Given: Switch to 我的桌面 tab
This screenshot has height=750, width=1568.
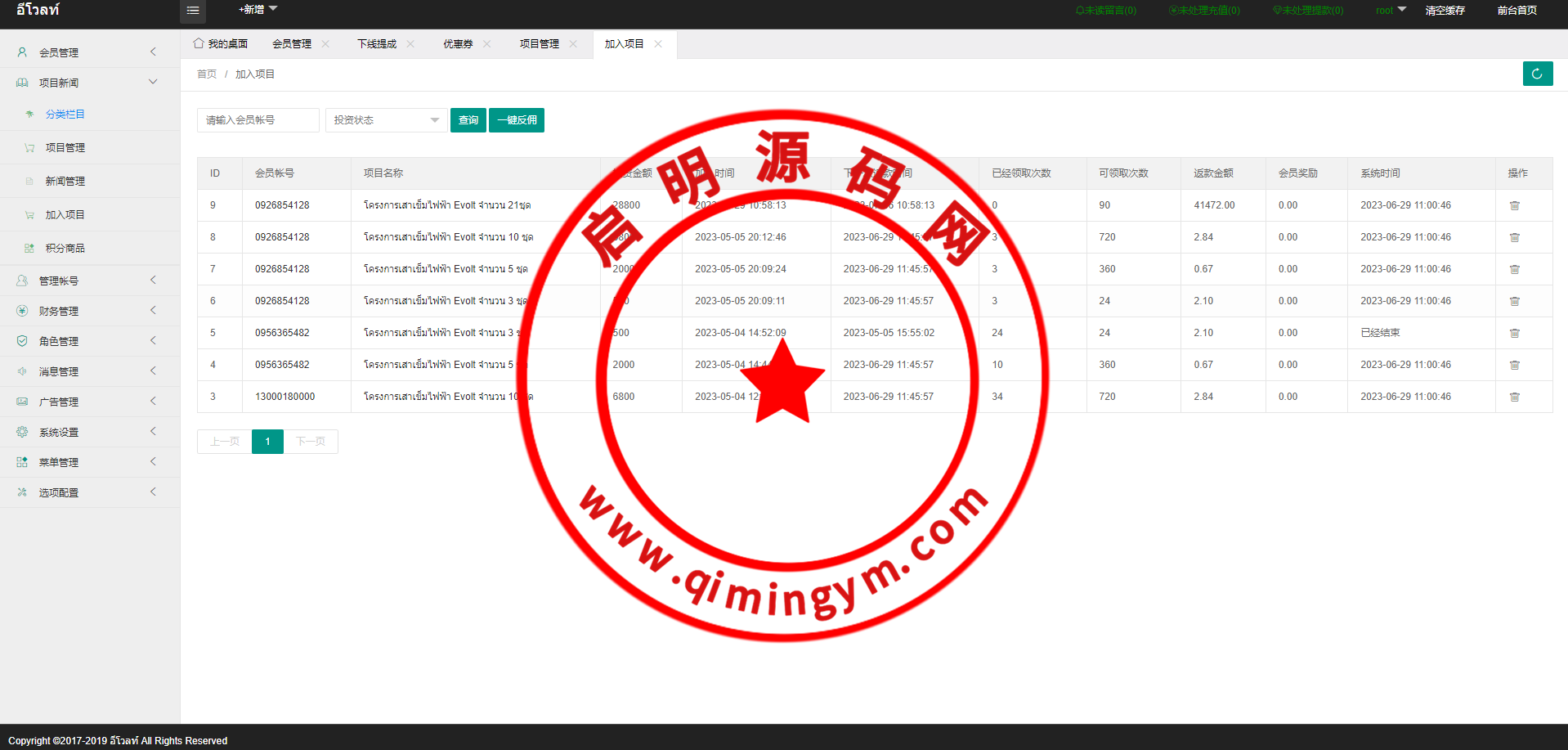Looking at the screenshot, I should click(x=221, y=44).
